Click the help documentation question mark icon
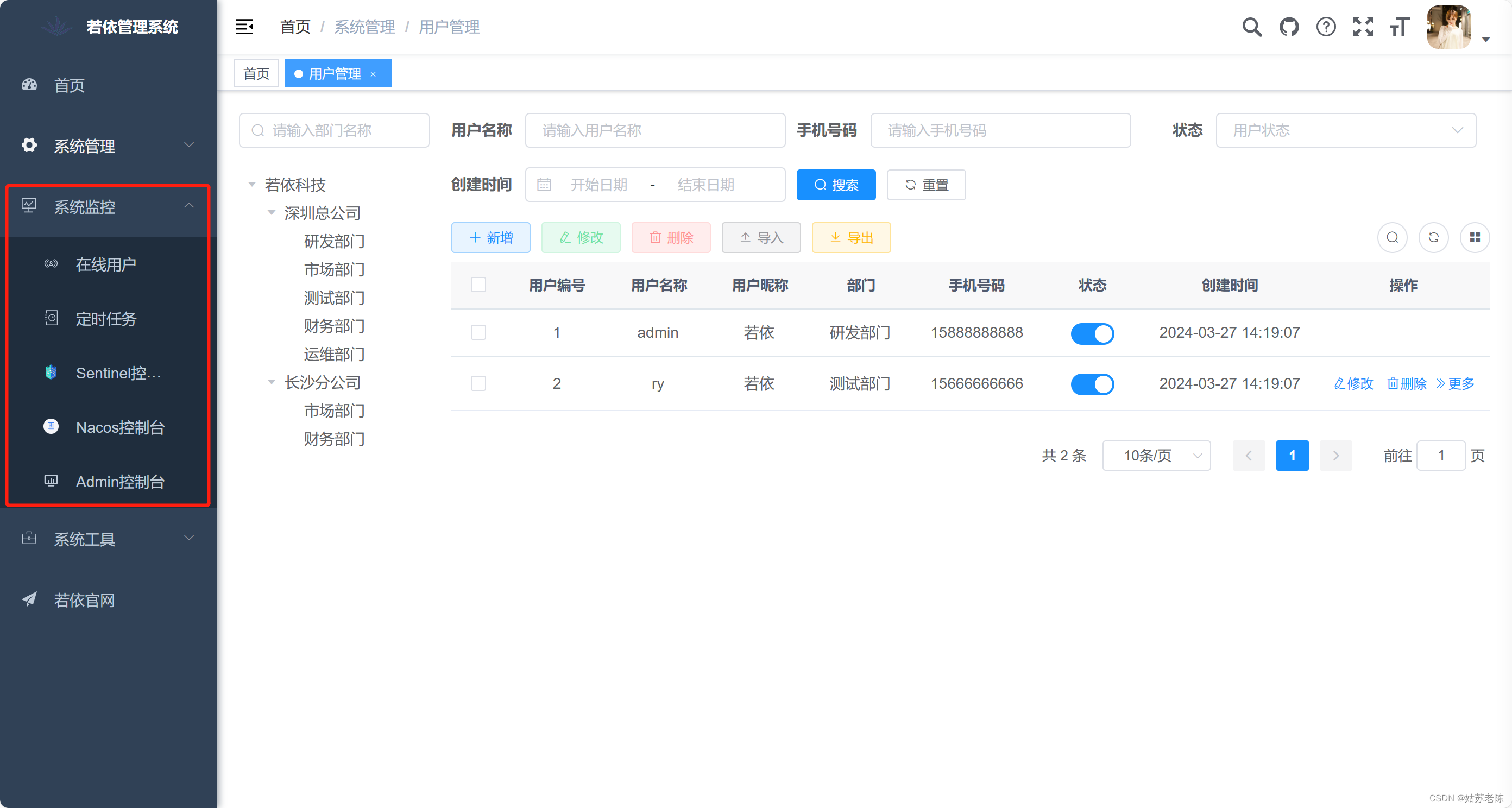Screen dimensions: 1512x808 pos(1326,27)
